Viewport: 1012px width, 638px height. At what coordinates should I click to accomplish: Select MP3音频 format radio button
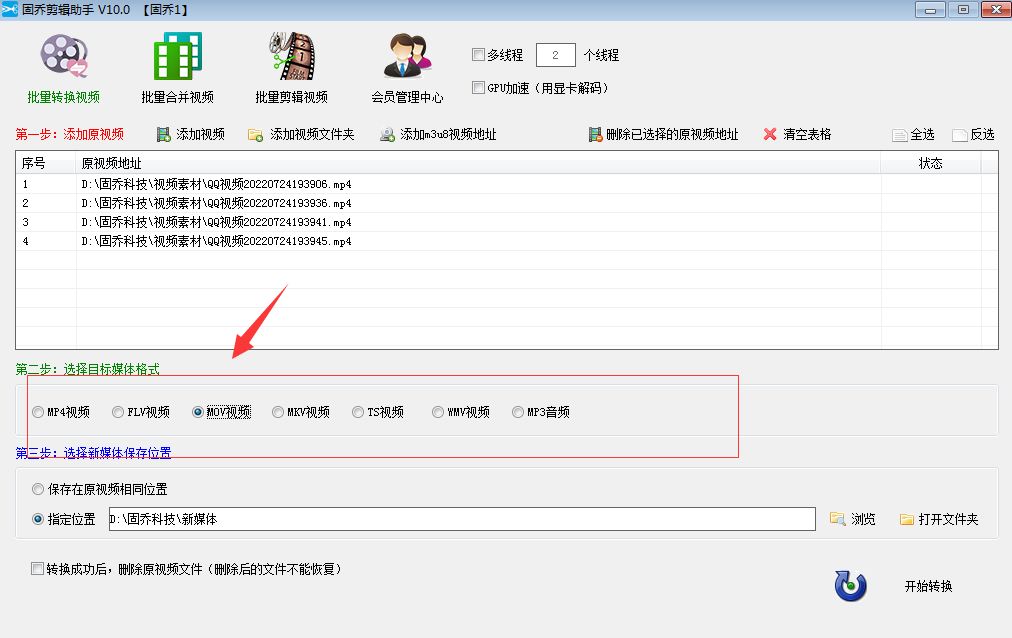click(518, 412)
